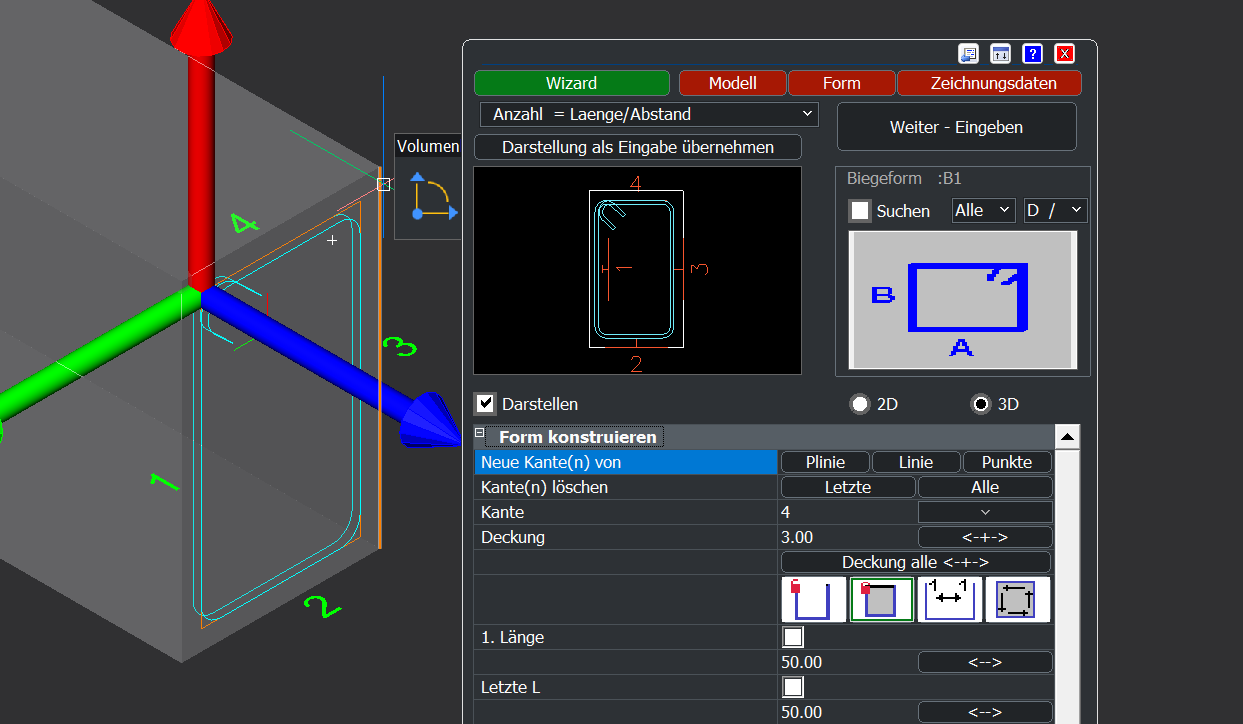Uncheck the Darstellen checkbox
This screenshot has width=1243, height=724.
[x=486, y=404]
